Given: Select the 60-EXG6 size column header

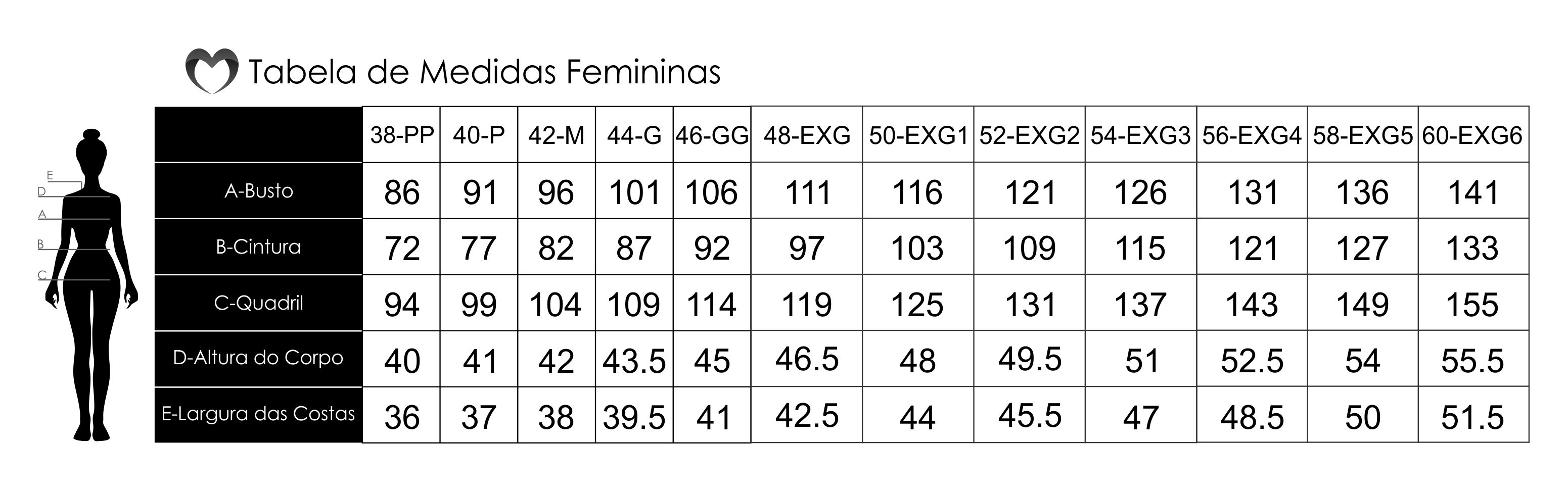Looking at the screenshot, I should pos(1472,134).
